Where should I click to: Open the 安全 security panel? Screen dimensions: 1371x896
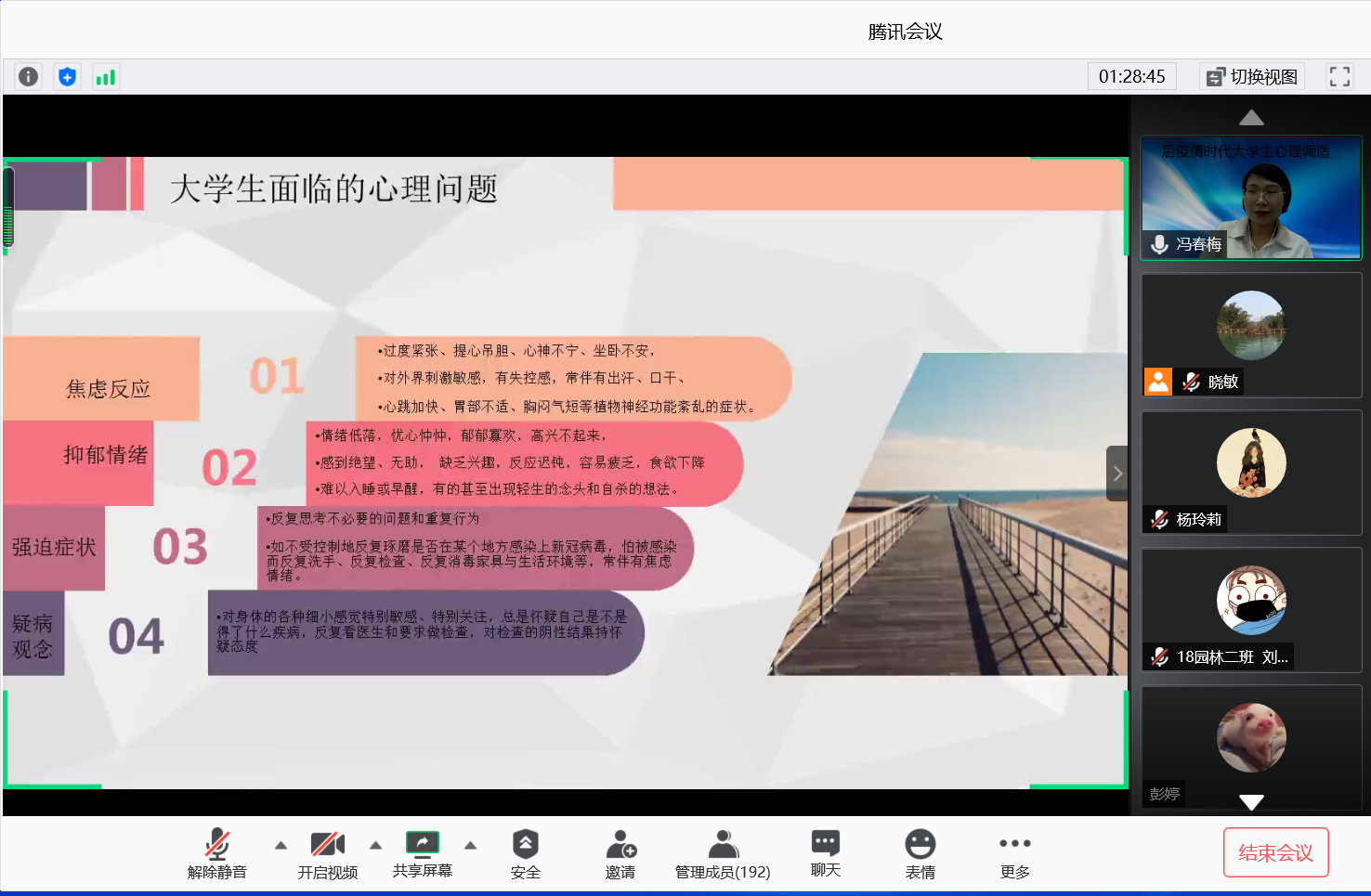[x=525, y=852]
